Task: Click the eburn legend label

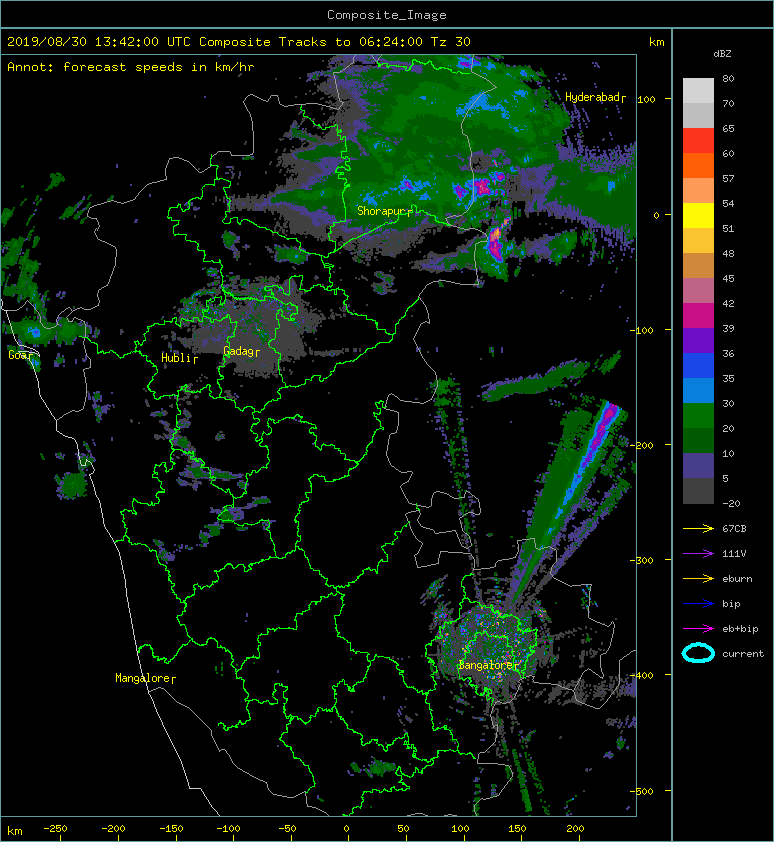Action: click(x=737, y=579)
